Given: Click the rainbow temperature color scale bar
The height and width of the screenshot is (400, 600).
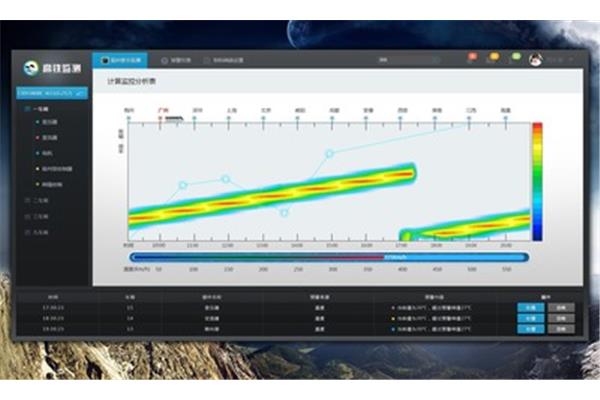Looking at the screenshot, I should [537, 182].
